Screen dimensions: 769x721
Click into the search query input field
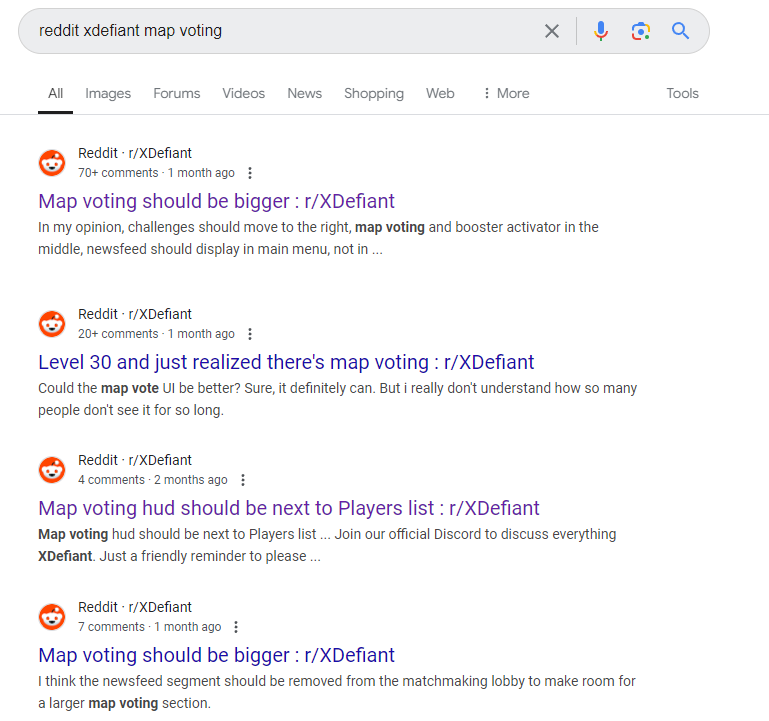coord(284,31)
